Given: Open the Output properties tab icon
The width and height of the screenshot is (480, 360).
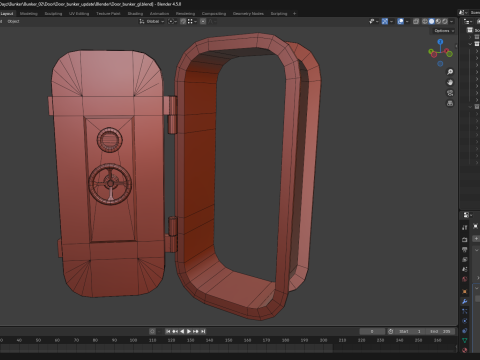Looking at the screenshot, I should click(465, 250).
